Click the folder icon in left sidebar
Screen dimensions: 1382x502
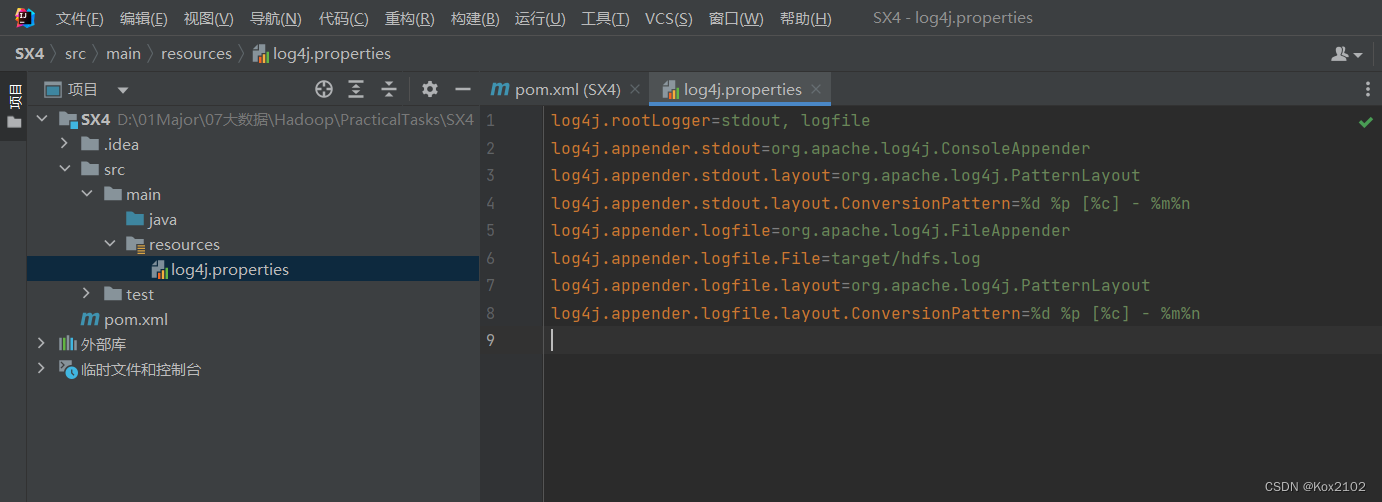(14, 123)
